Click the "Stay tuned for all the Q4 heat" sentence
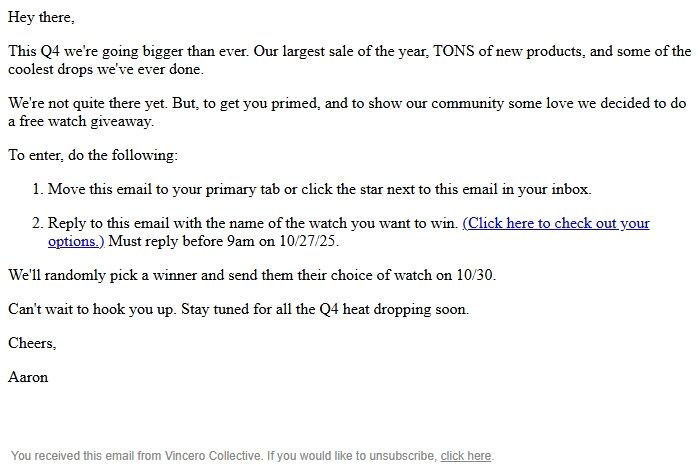The height and width of the screenshot is (467, 700). 329,309
